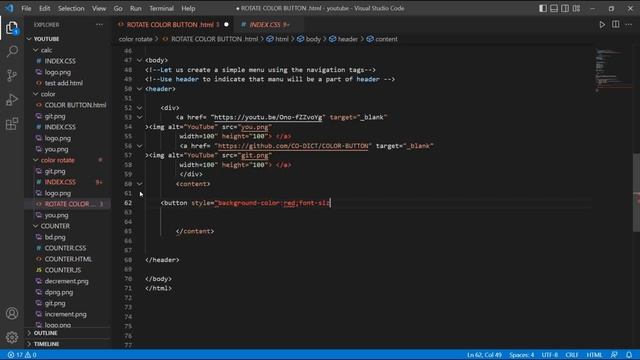Open Run menu
This screenshot has width=640, height=360.
pos(136,8)
